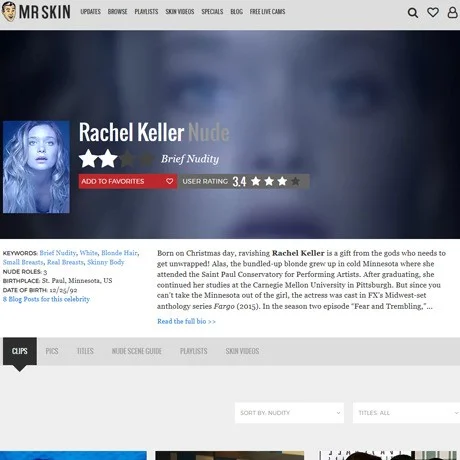Image resolution: width=460 pixels, height=460 pixels.
Task: Switch to the Skin Videos tab below bio
Action: 242,351
